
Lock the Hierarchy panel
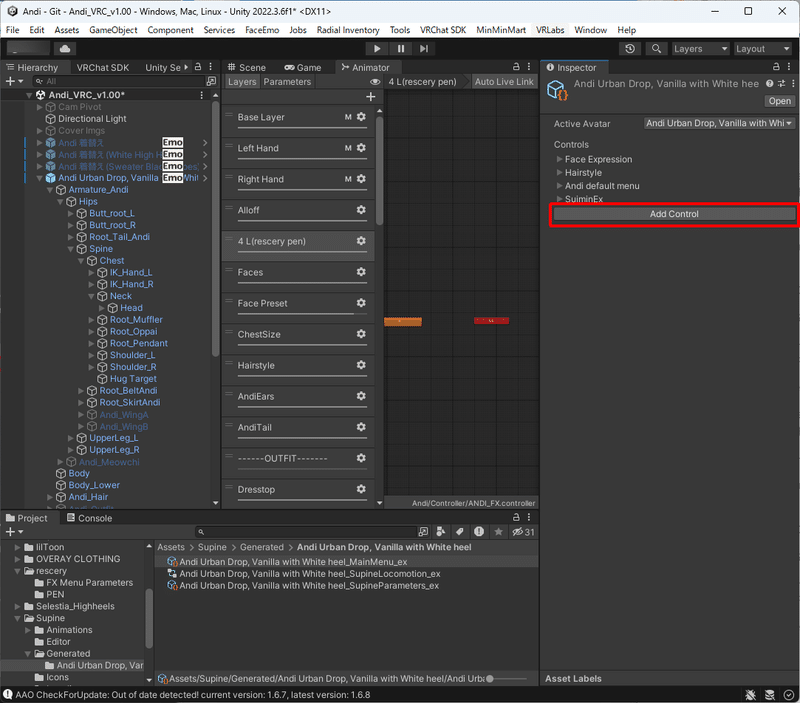pos(198,67)
